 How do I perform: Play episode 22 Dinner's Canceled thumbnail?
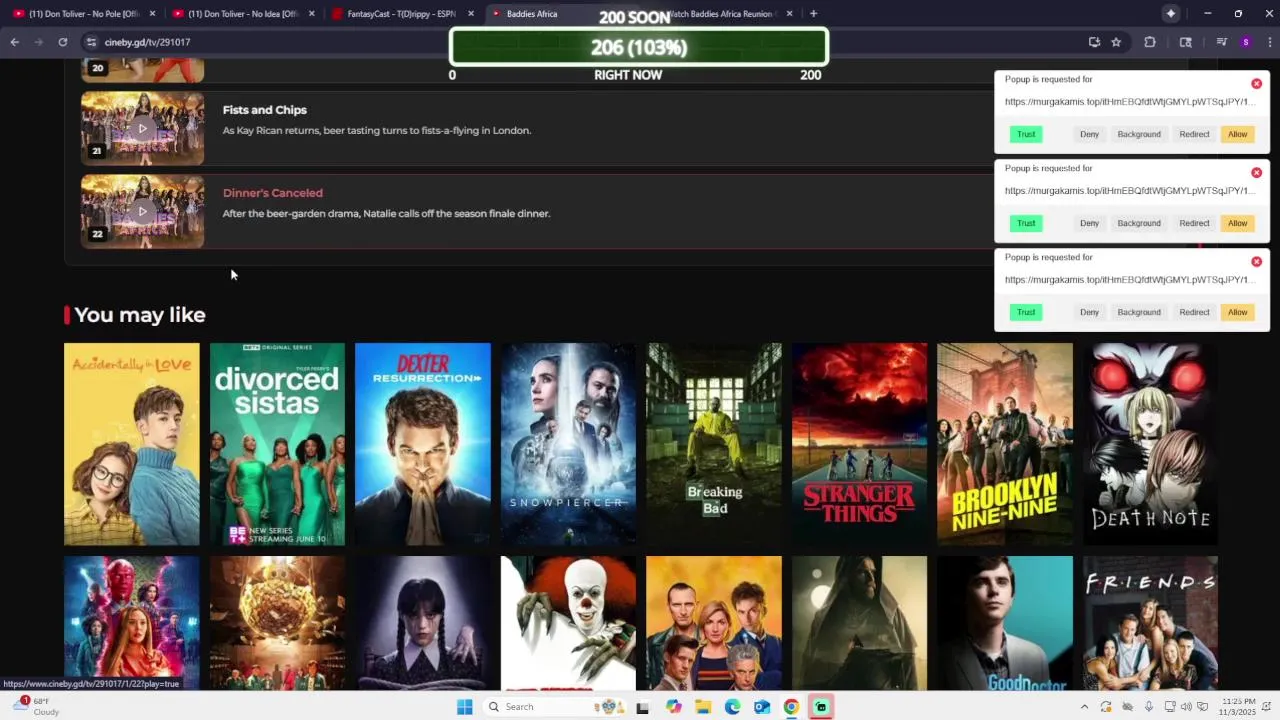142,211
